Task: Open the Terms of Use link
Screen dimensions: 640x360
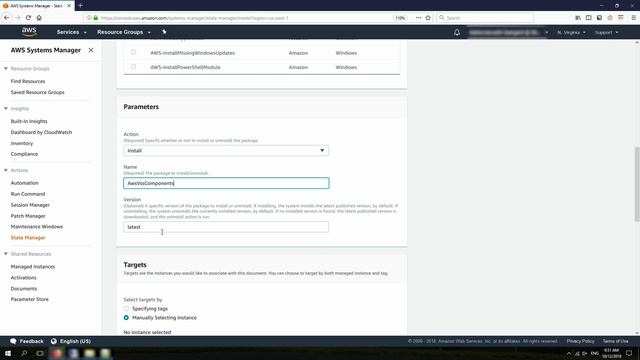Action: [x=616, y=341]
